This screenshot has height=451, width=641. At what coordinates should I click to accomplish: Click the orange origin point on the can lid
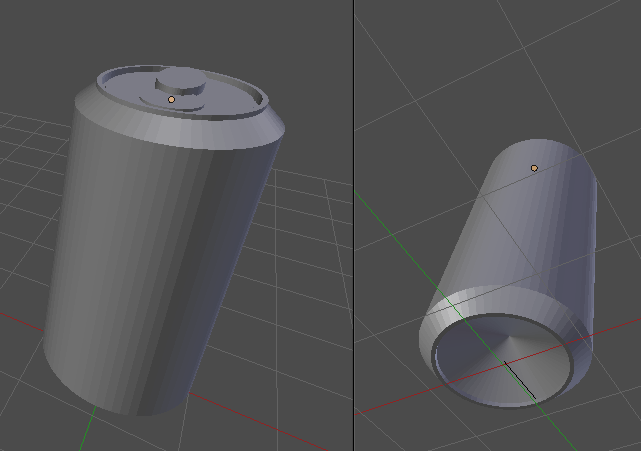[172, 99]
